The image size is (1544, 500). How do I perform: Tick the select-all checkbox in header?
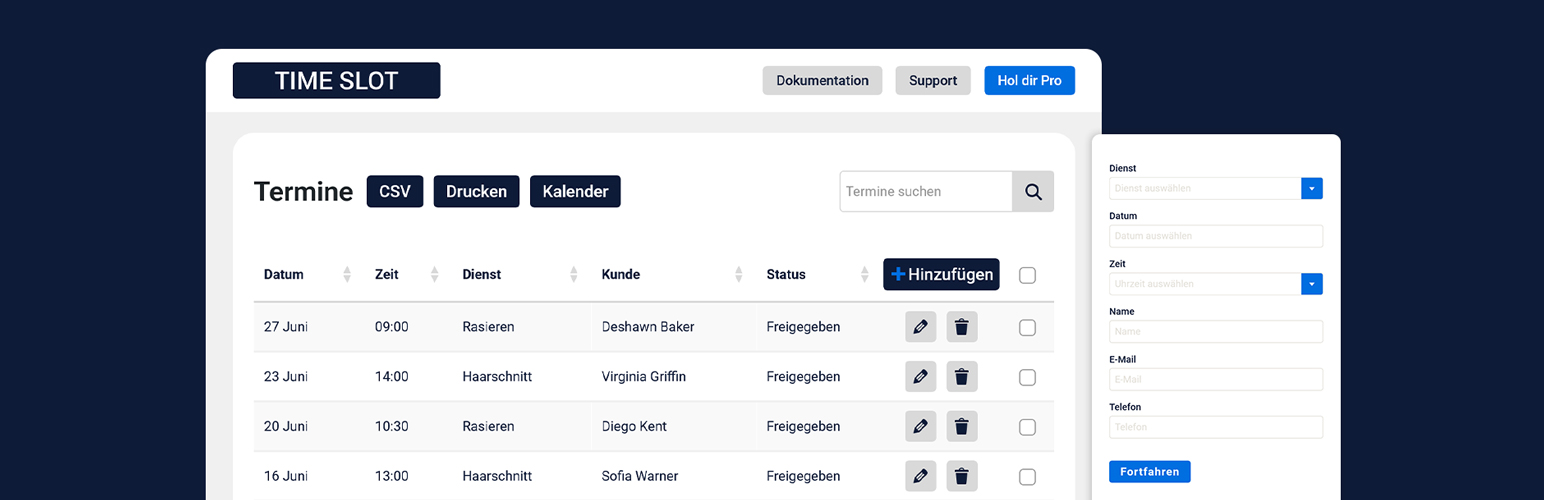click(1027, 275)
